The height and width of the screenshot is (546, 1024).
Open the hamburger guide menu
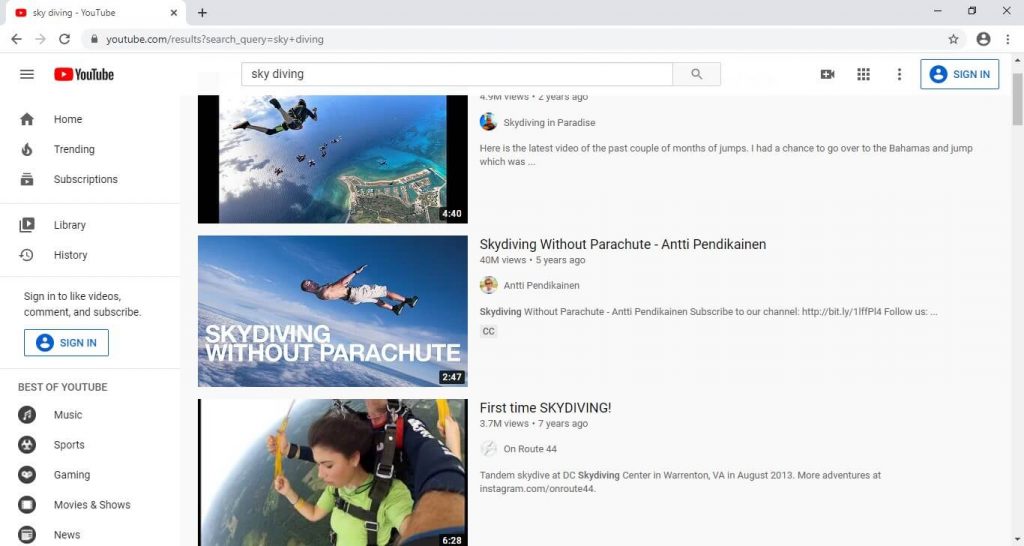tap(27, 74)
